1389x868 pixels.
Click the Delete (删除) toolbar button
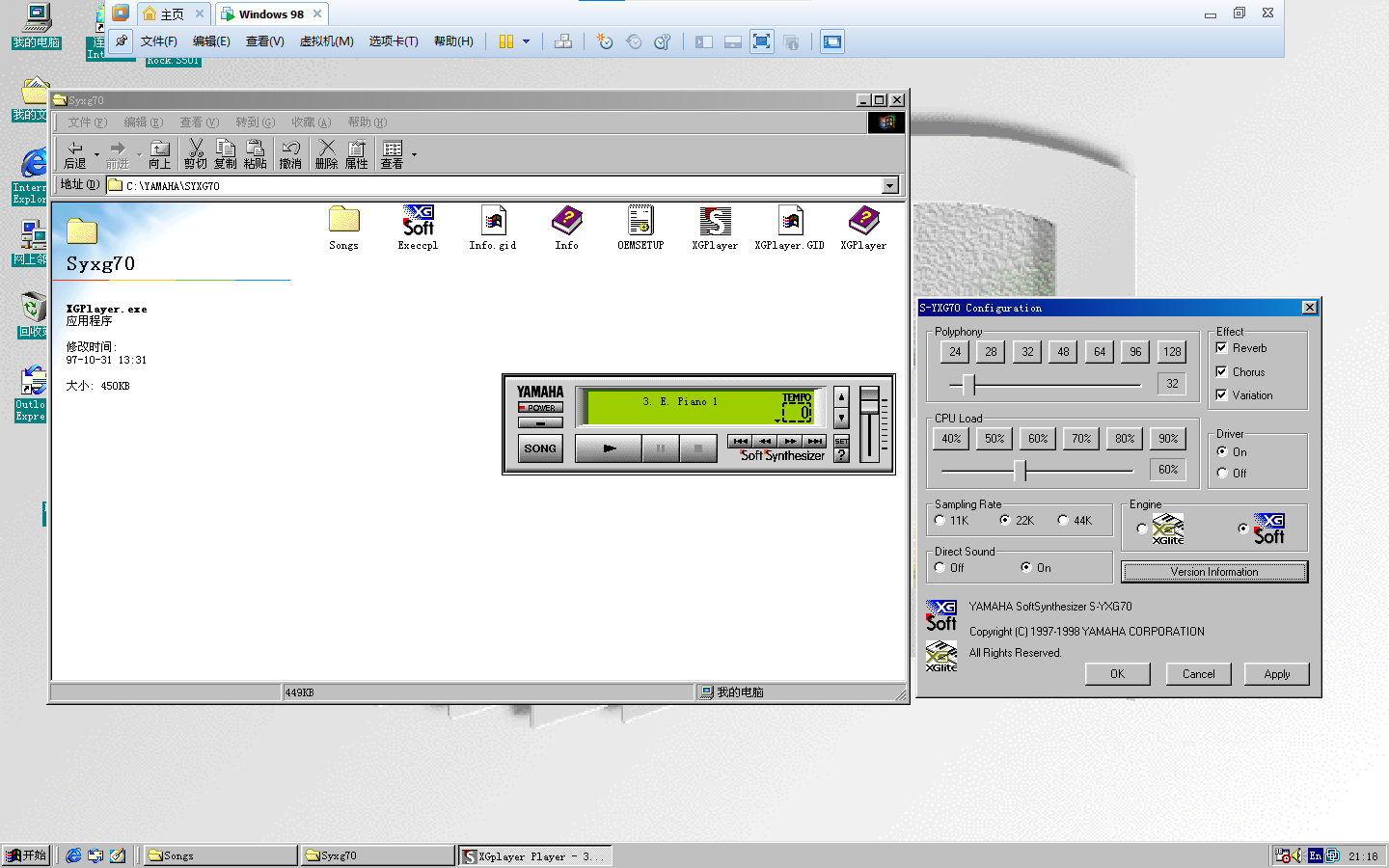327,154
